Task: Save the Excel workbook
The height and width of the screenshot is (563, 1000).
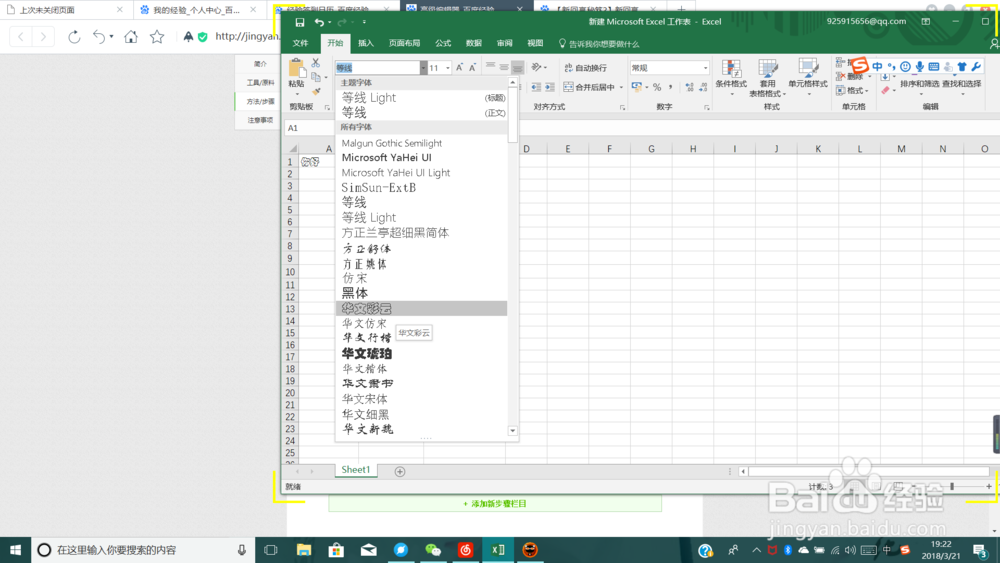Action: point(300,22)
